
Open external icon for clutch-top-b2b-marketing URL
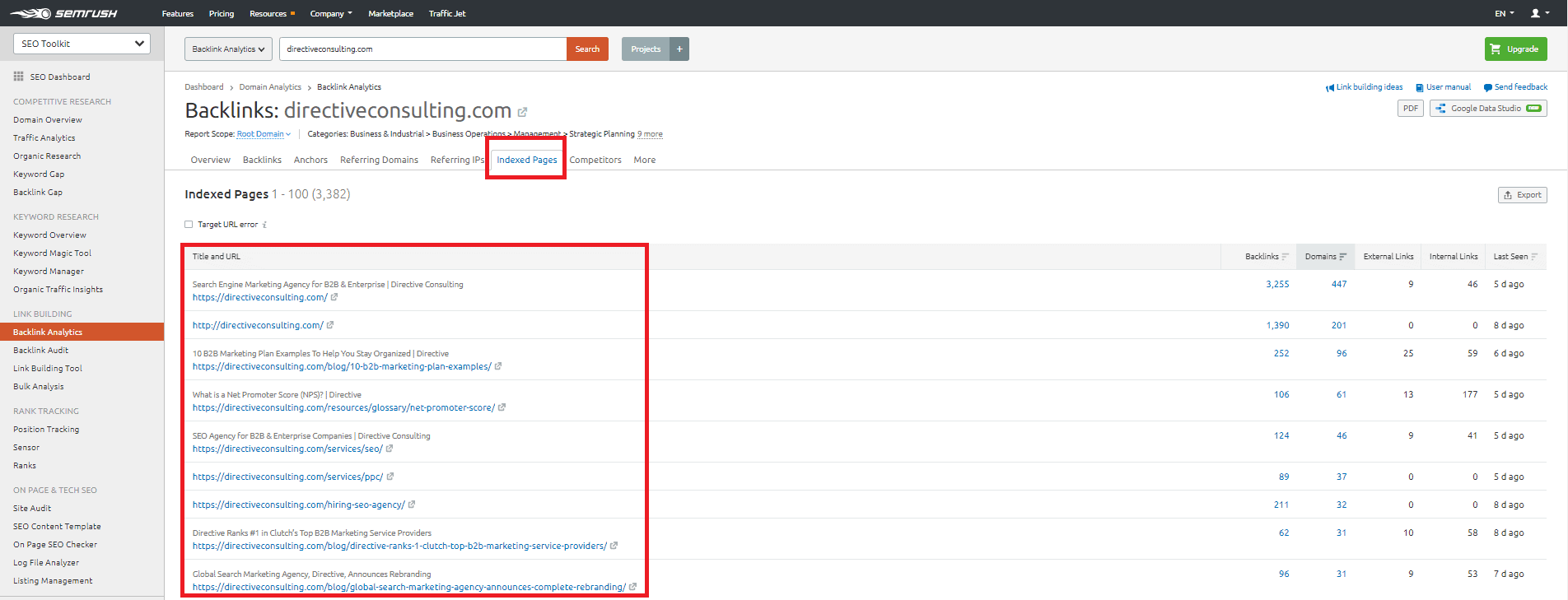[x=614, y=546]
